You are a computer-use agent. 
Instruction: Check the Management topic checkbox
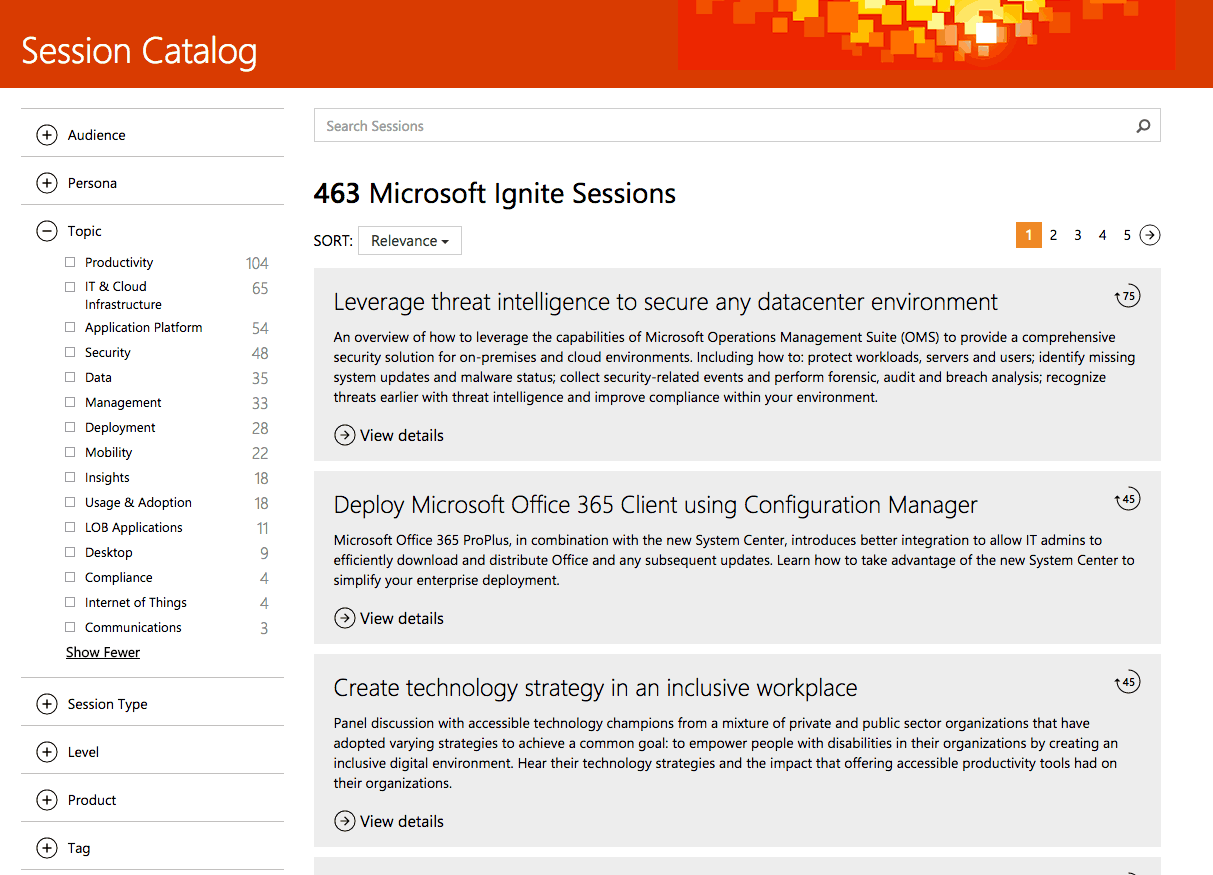[x=70, y=402]
